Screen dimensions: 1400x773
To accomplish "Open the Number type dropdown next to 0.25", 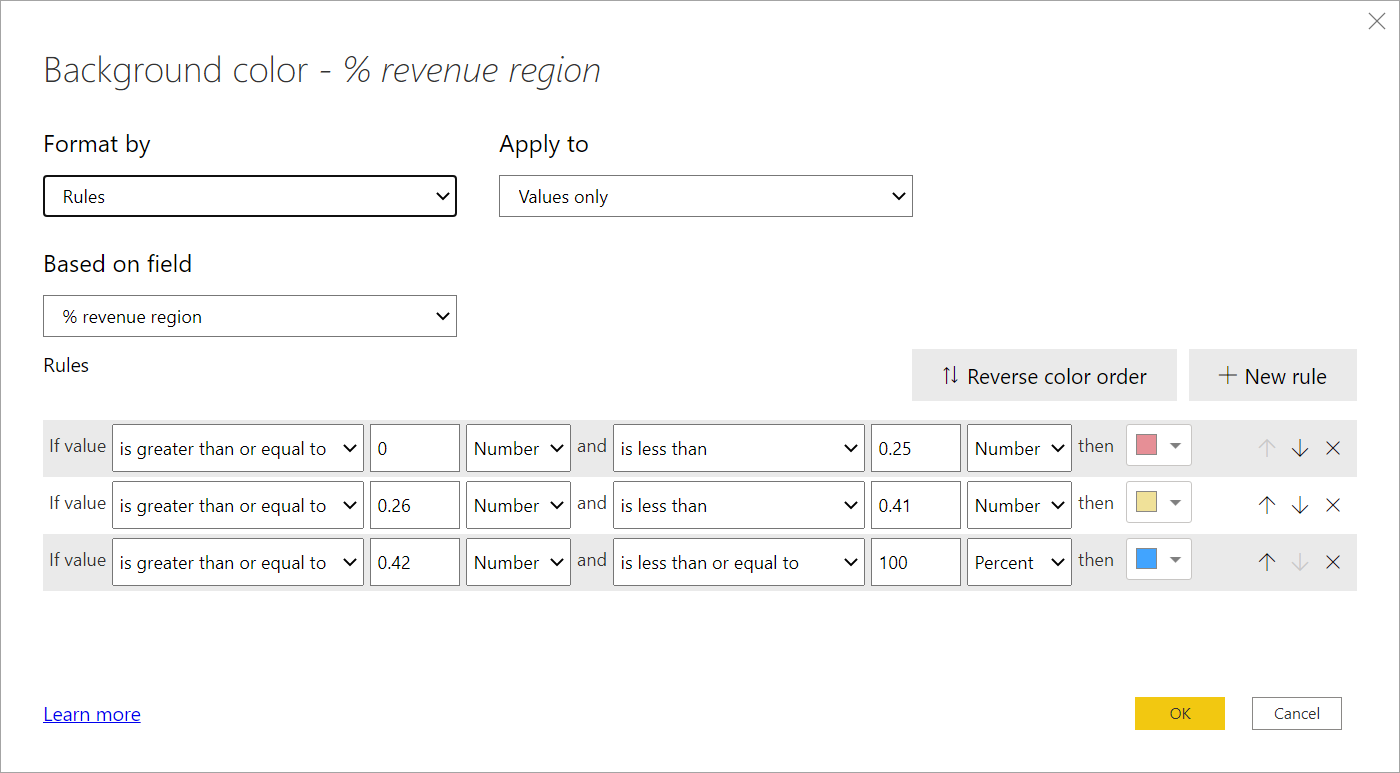I will coord(1019,448).
